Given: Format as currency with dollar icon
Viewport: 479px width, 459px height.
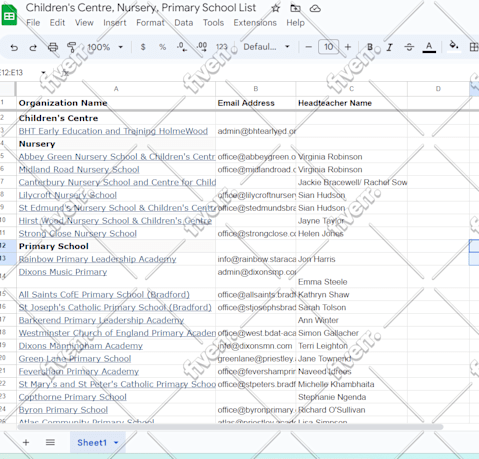Looking at the screenshot, I should tap(143, 47).
